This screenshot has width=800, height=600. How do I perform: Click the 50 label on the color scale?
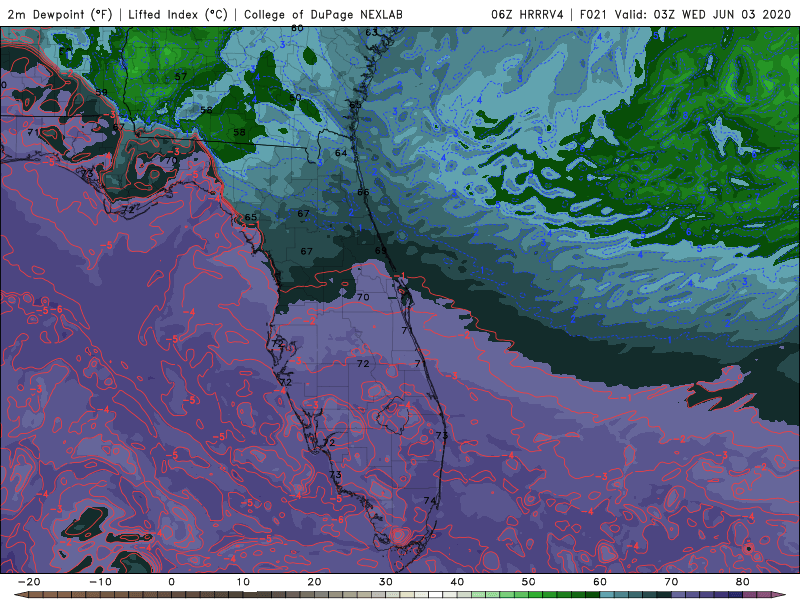(x=529, y=582)
